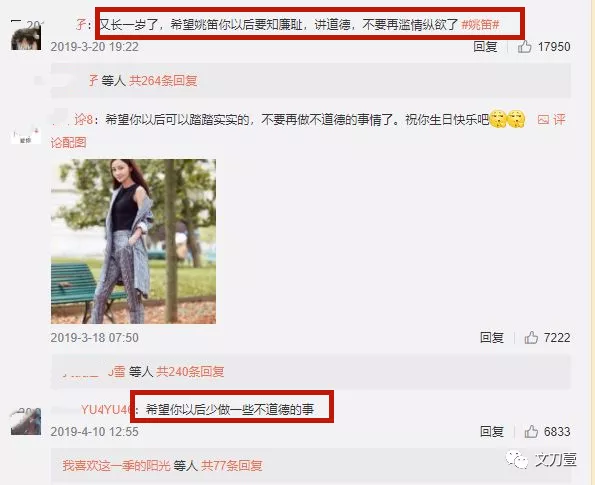Open the #姚笛# hashtag topic

coord(480,25)
